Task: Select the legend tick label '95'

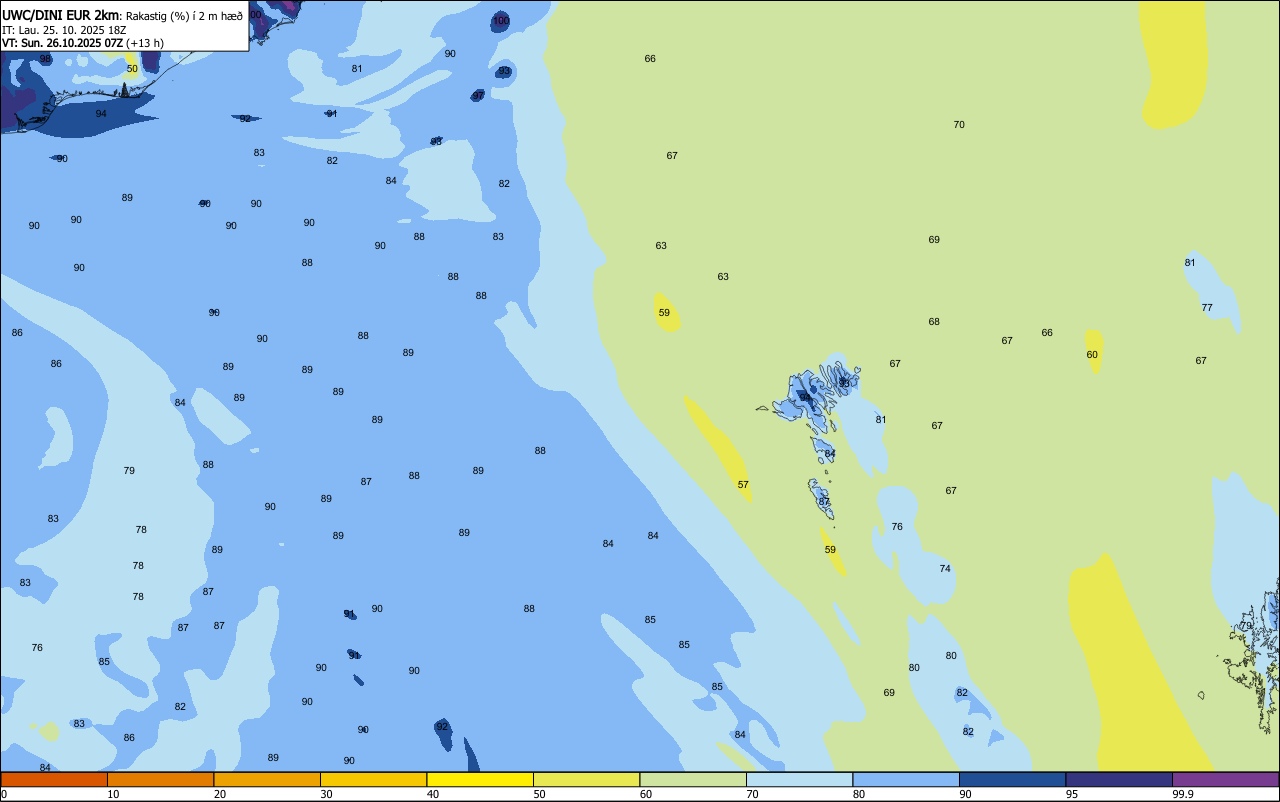Action: tap(1072, 794)
